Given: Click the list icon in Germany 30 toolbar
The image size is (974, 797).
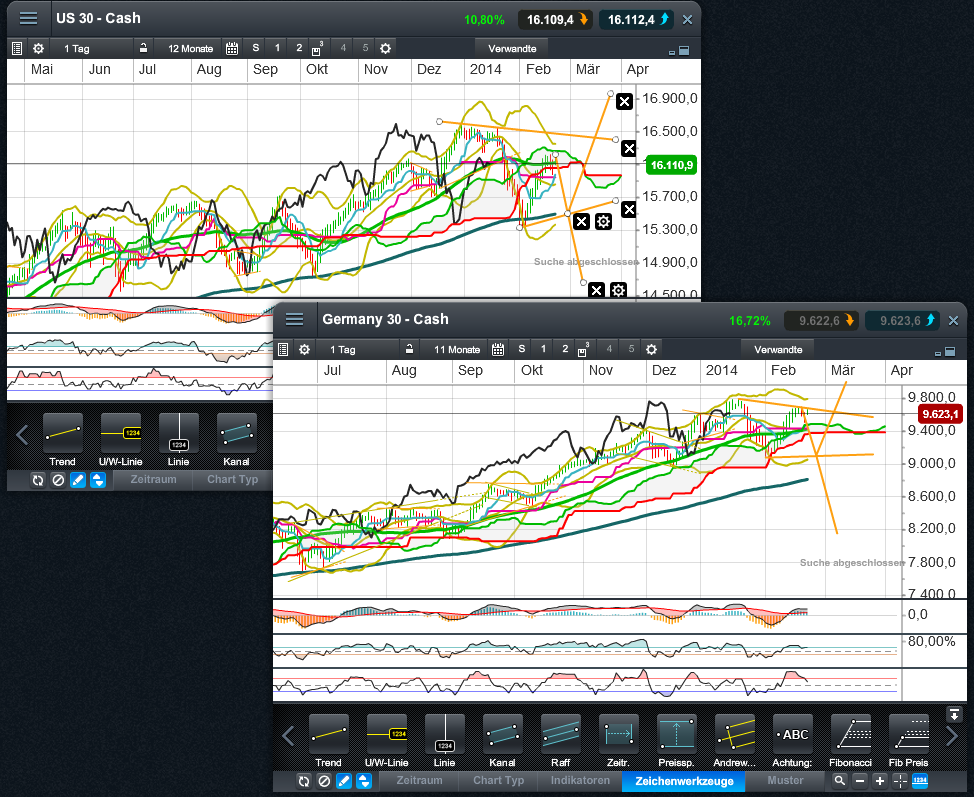Looking at the screenshot, I should click(x=283, y=349).
